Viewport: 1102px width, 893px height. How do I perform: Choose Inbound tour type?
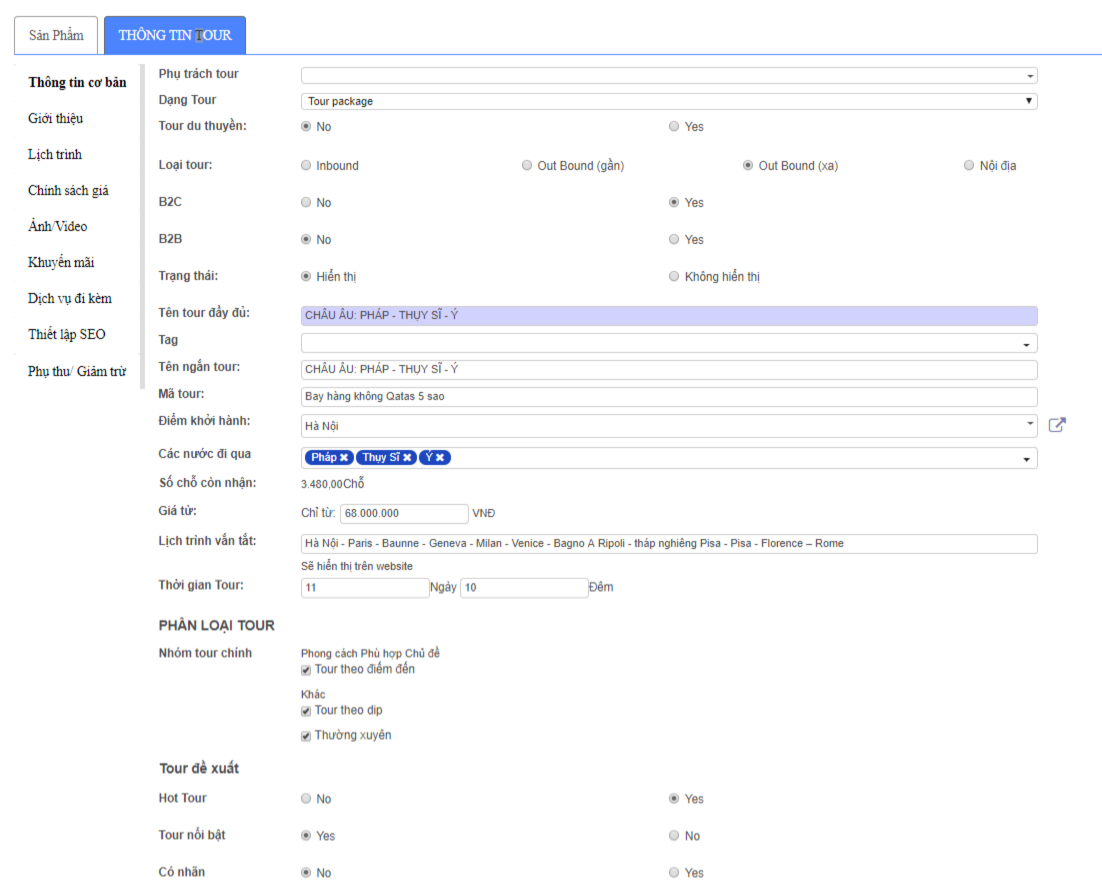306,165
